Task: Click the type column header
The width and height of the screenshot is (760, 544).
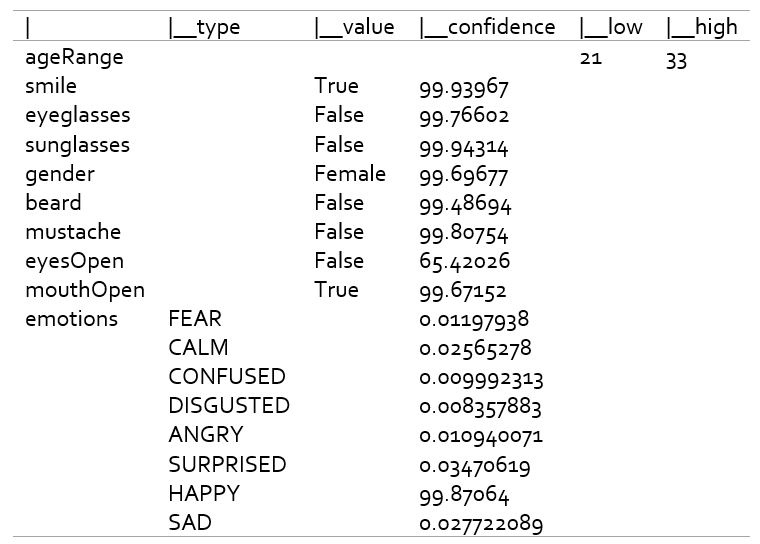Action: tap(204, 27)
